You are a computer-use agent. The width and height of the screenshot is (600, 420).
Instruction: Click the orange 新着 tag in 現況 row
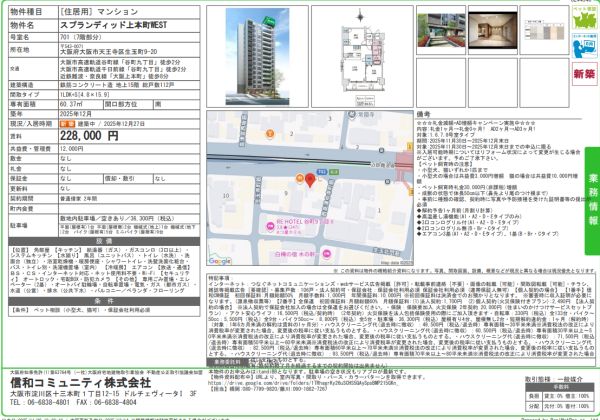(x=68, y=124)
